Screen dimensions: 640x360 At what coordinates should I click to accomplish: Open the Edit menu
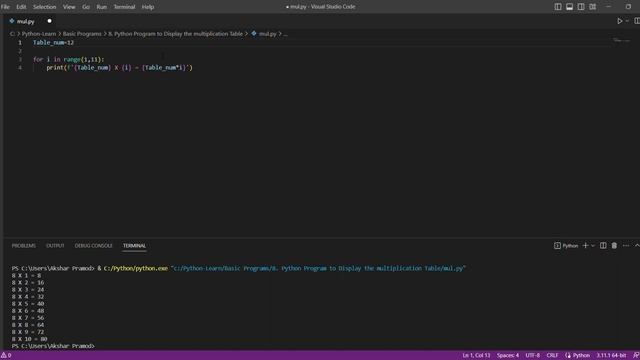pos(21,7)
